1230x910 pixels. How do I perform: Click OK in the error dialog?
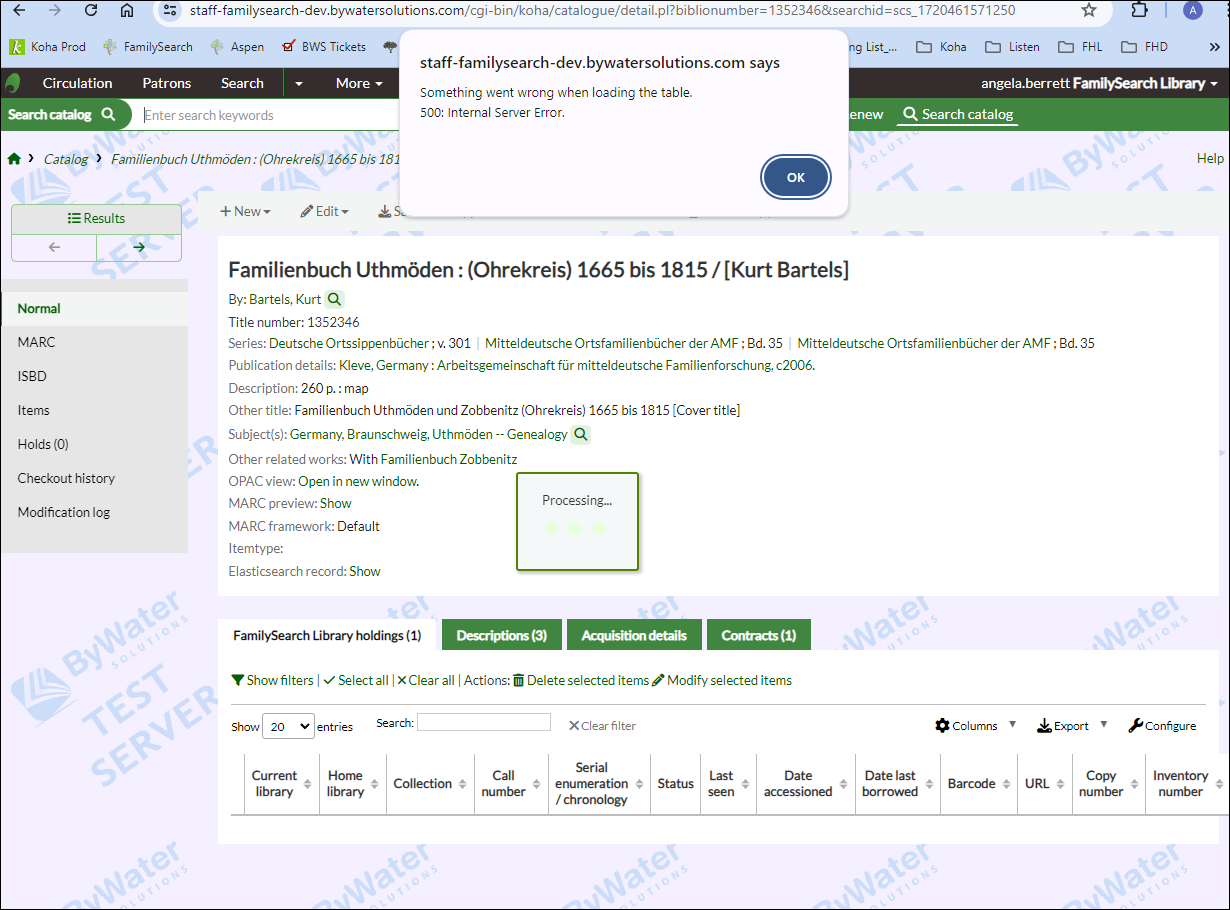coord(795,177)
